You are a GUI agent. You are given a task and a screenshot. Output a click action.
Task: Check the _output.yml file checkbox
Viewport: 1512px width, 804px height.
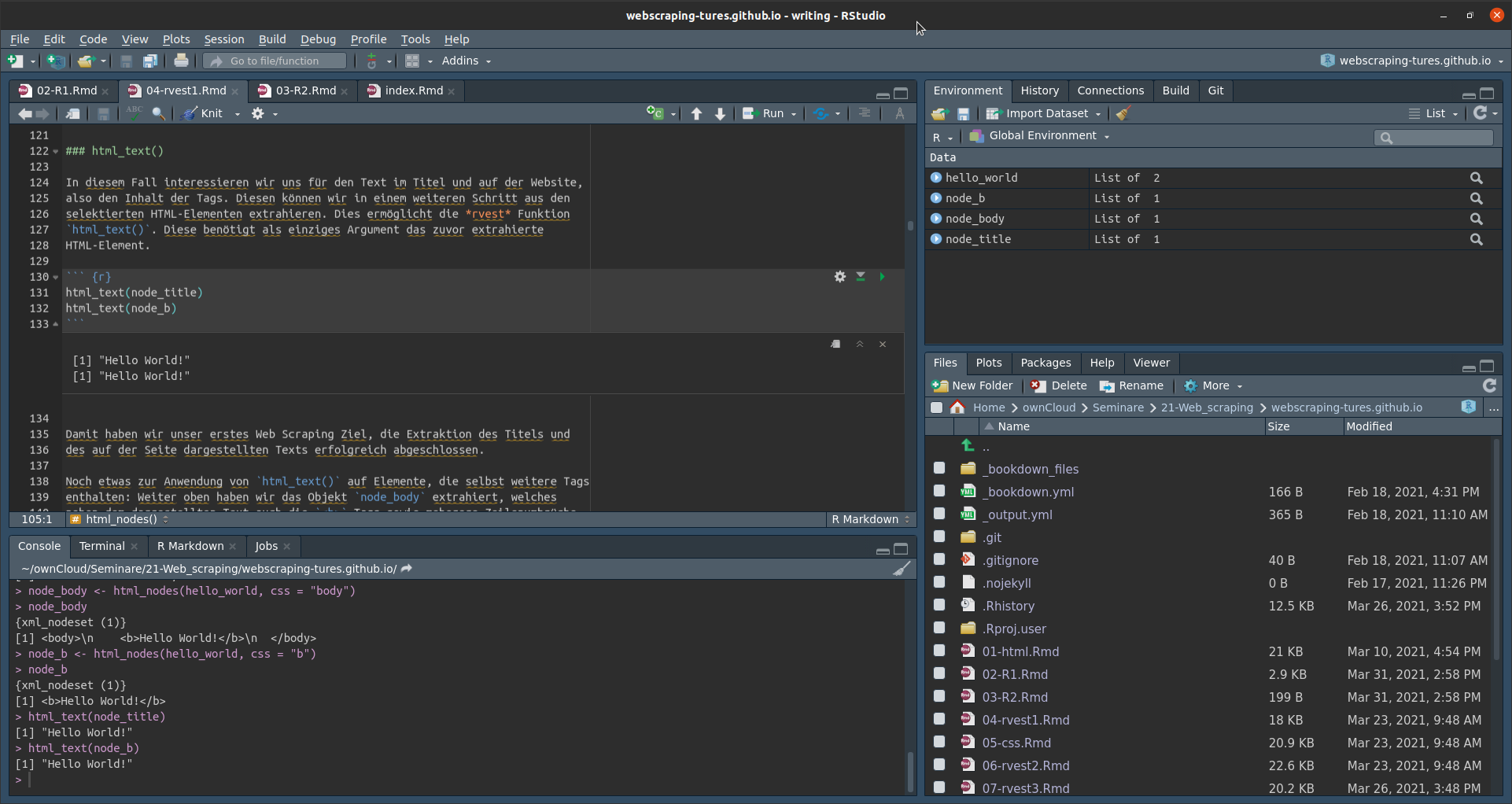(939, 514)
